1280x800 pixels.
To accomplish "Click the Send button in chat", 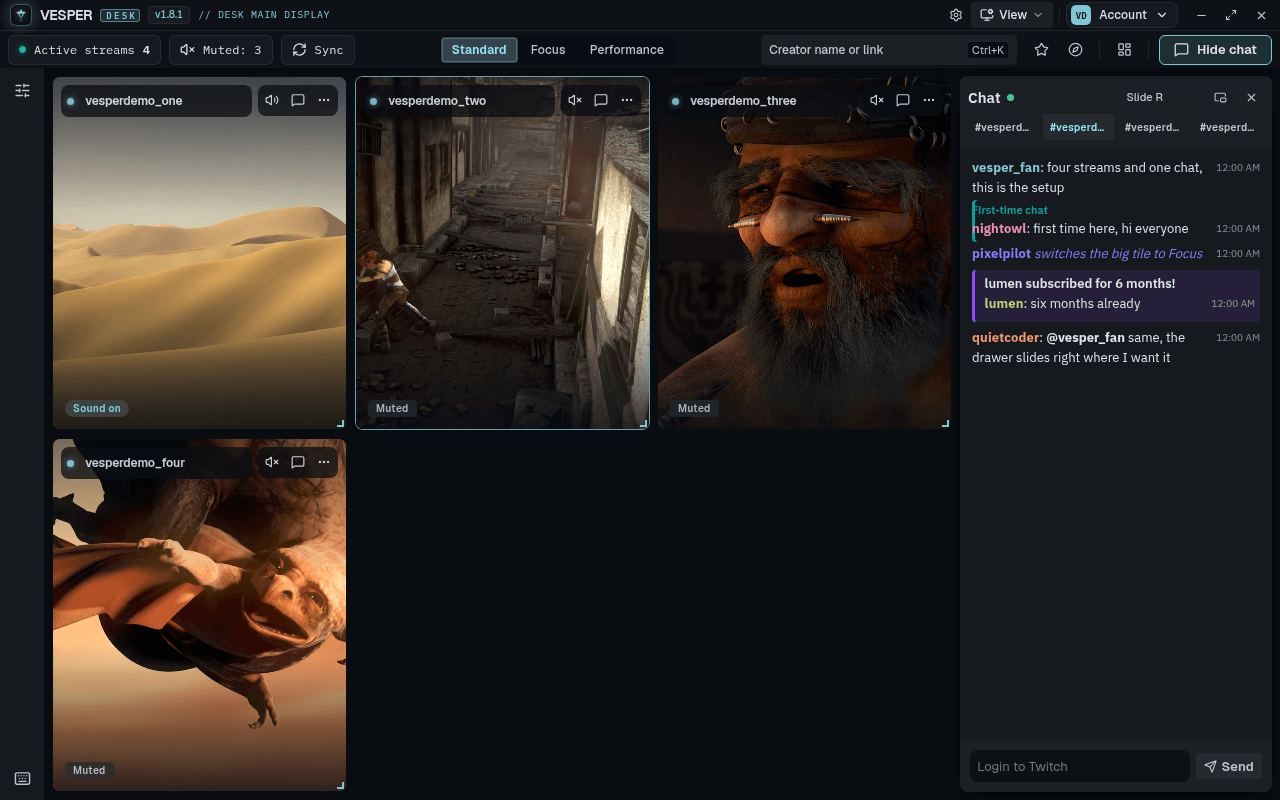I will coord(1229,767).
